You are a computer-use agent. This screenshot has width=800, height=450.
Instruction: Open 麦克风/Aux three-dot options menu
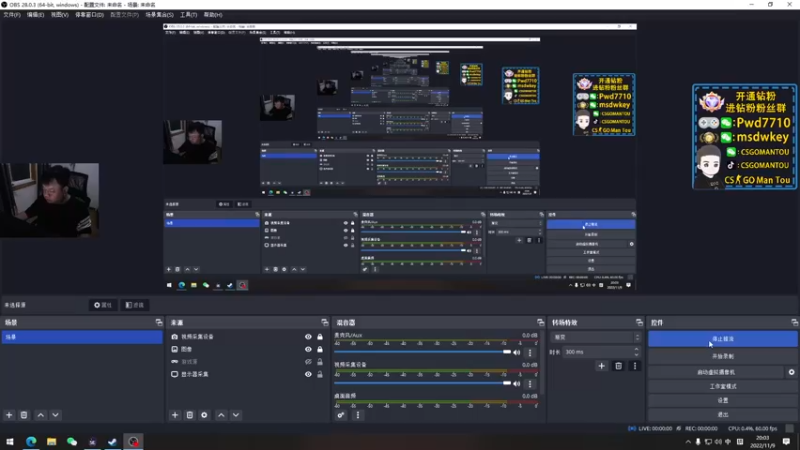point(530,353)
